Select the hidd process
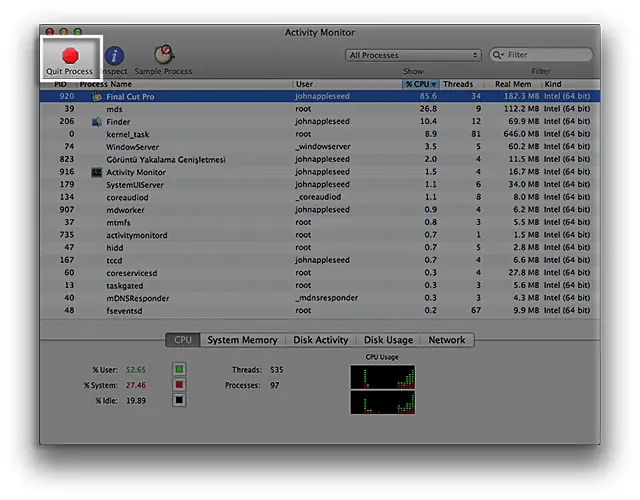The image size is (640, 500). (115, 248)
